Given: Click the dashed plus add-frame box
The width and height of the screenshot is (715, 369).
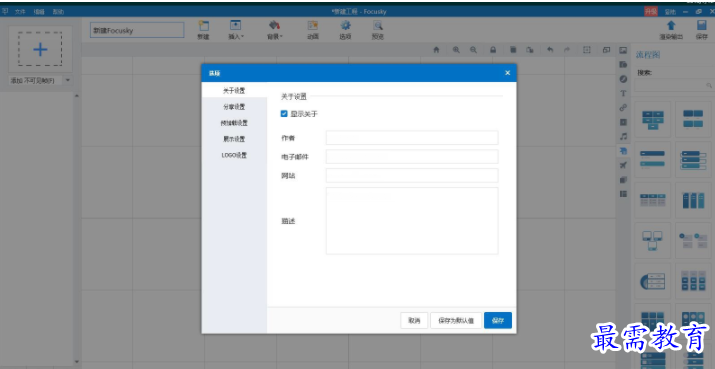Looking at the screenshot, I should point(40,49).
